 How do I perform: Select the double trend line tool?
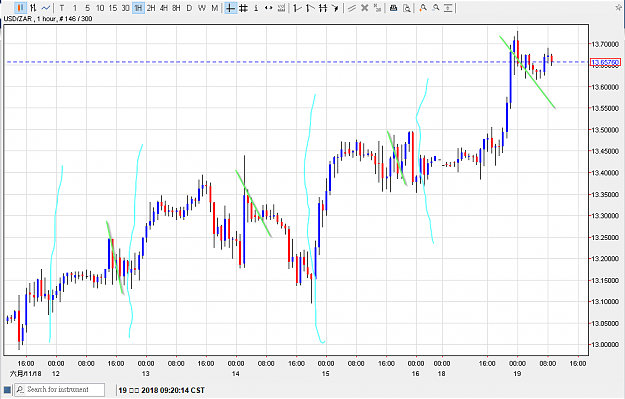point(351,8)
